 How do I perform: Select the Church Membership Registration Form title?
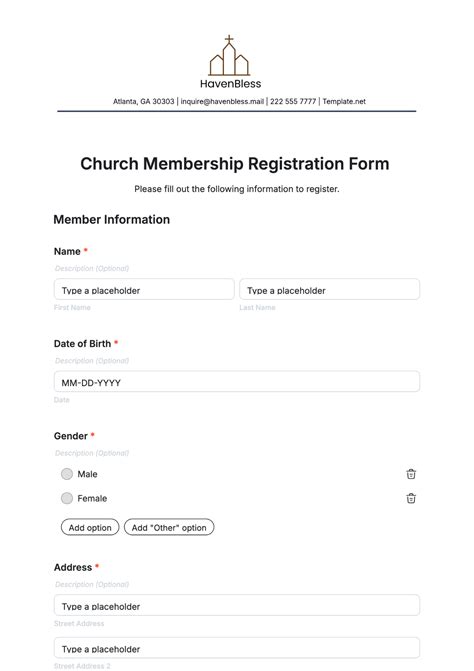(235, 164)
